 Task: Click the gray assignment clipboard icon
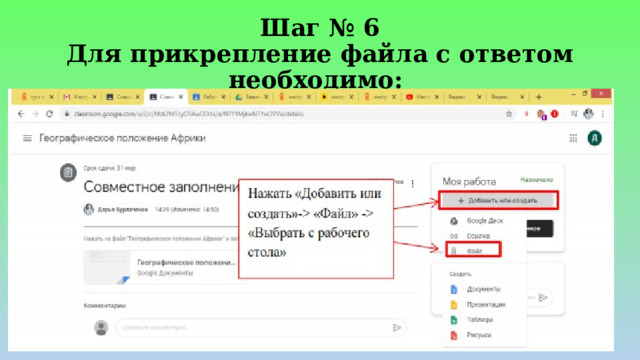68,172
